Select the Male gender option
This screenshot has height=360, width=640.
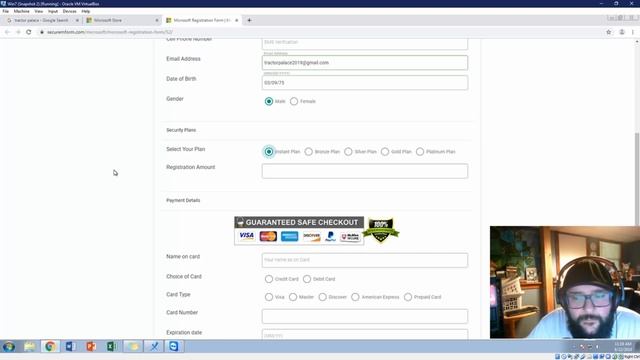click(x=269, y=101)
